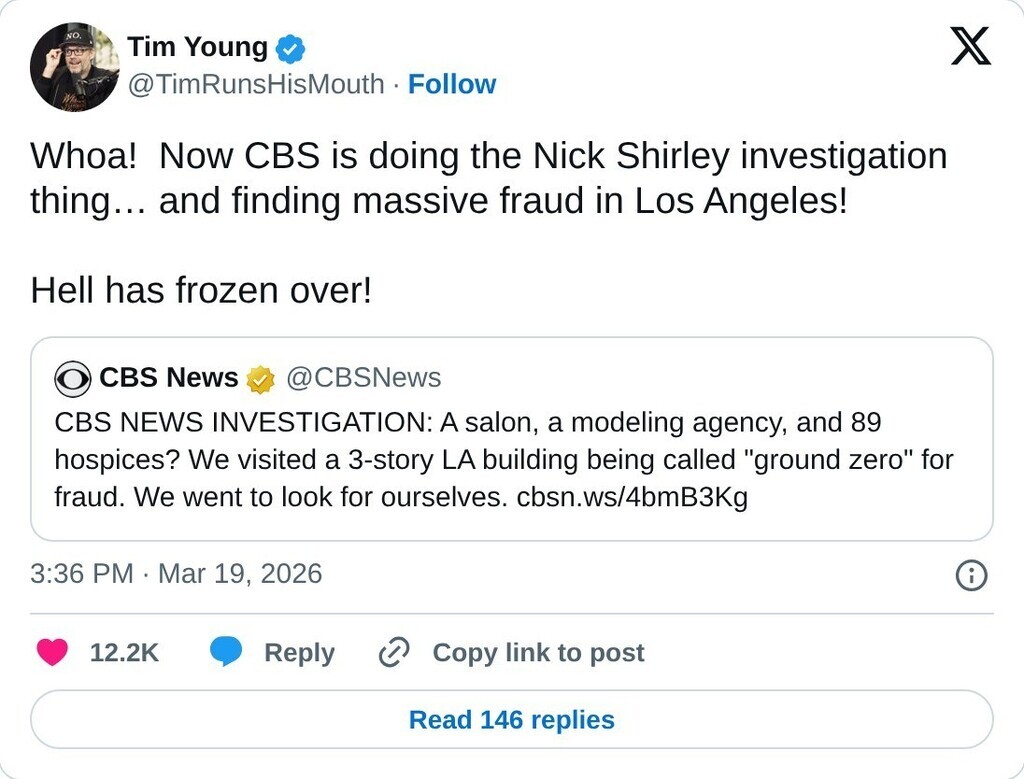The height and width of the screenshot is (779, 1024).
Task: Click the X logo icon
Action: (x=970, y=46)
